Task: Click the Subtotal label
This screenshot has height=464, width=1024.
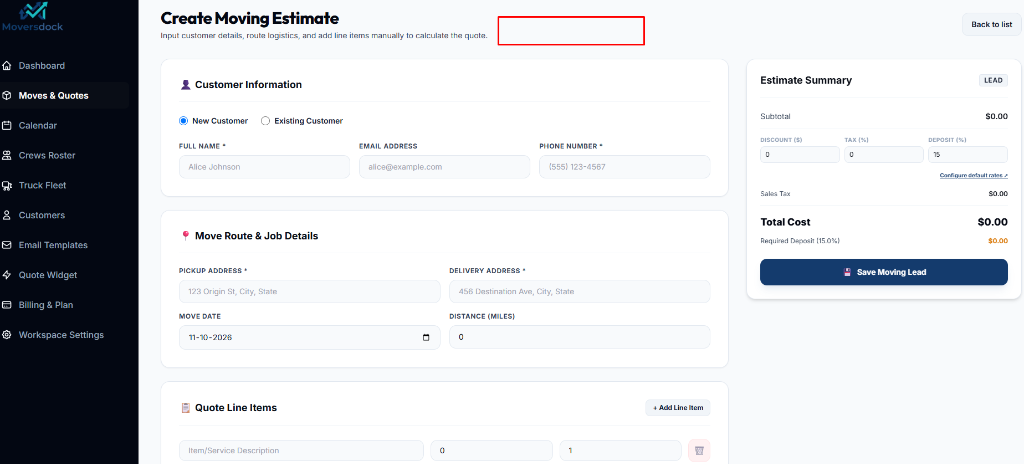Action: coord(775,116)
